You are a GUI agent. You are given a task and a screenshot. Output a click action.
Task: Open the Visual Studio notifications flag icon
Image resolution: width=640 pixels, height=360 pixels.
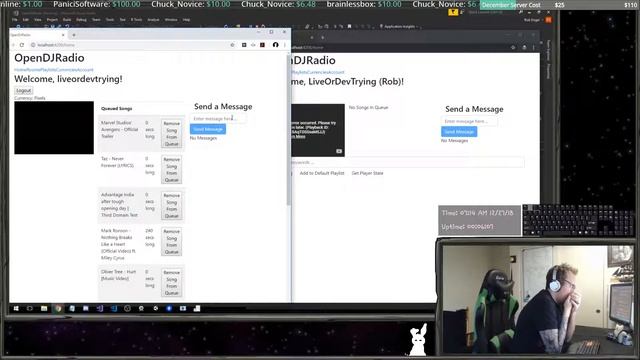pos(453,13)
